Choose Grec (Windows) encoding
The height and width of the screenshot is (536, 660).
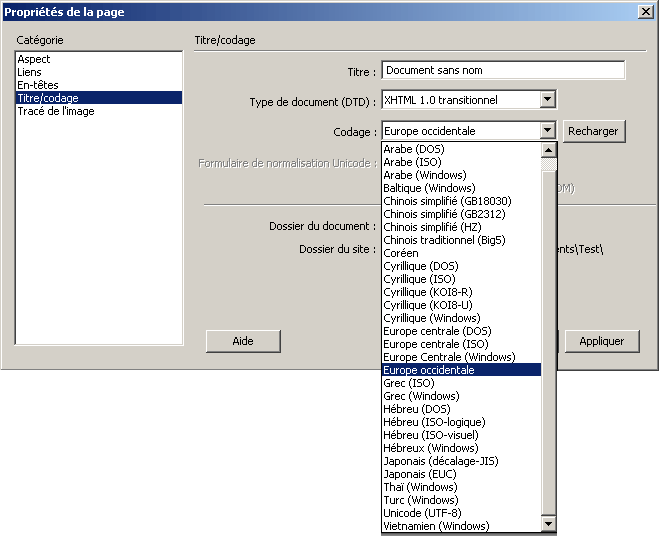[461, 396]
